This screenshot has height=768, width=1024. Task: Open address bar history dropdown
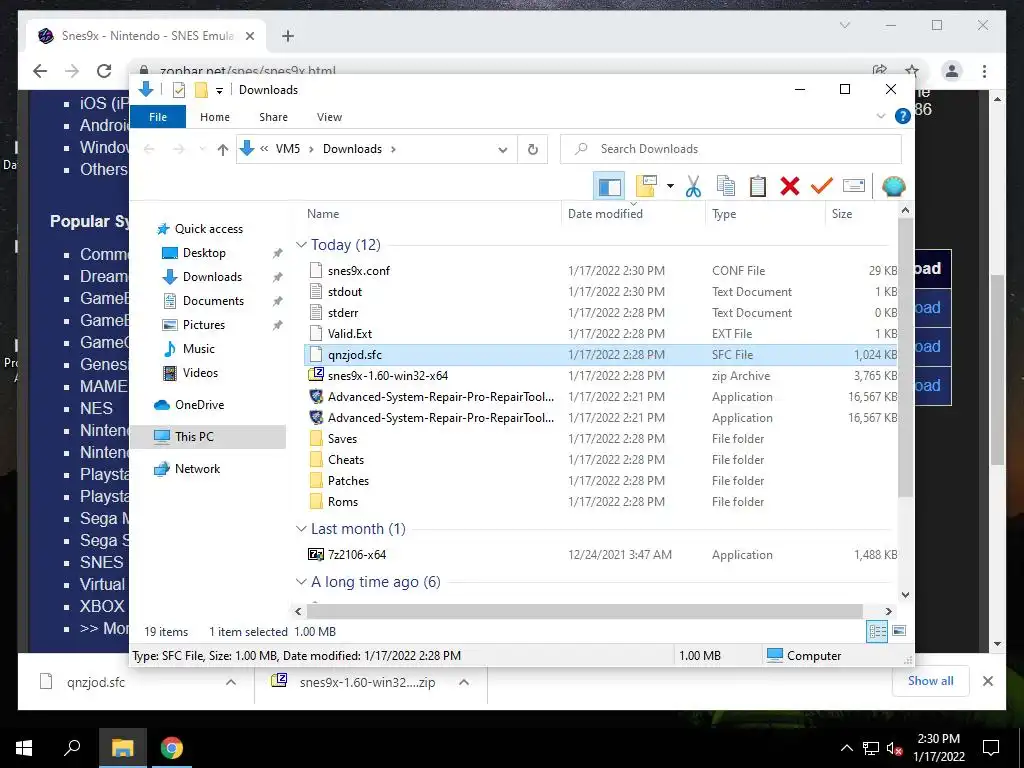click(502, 150)
